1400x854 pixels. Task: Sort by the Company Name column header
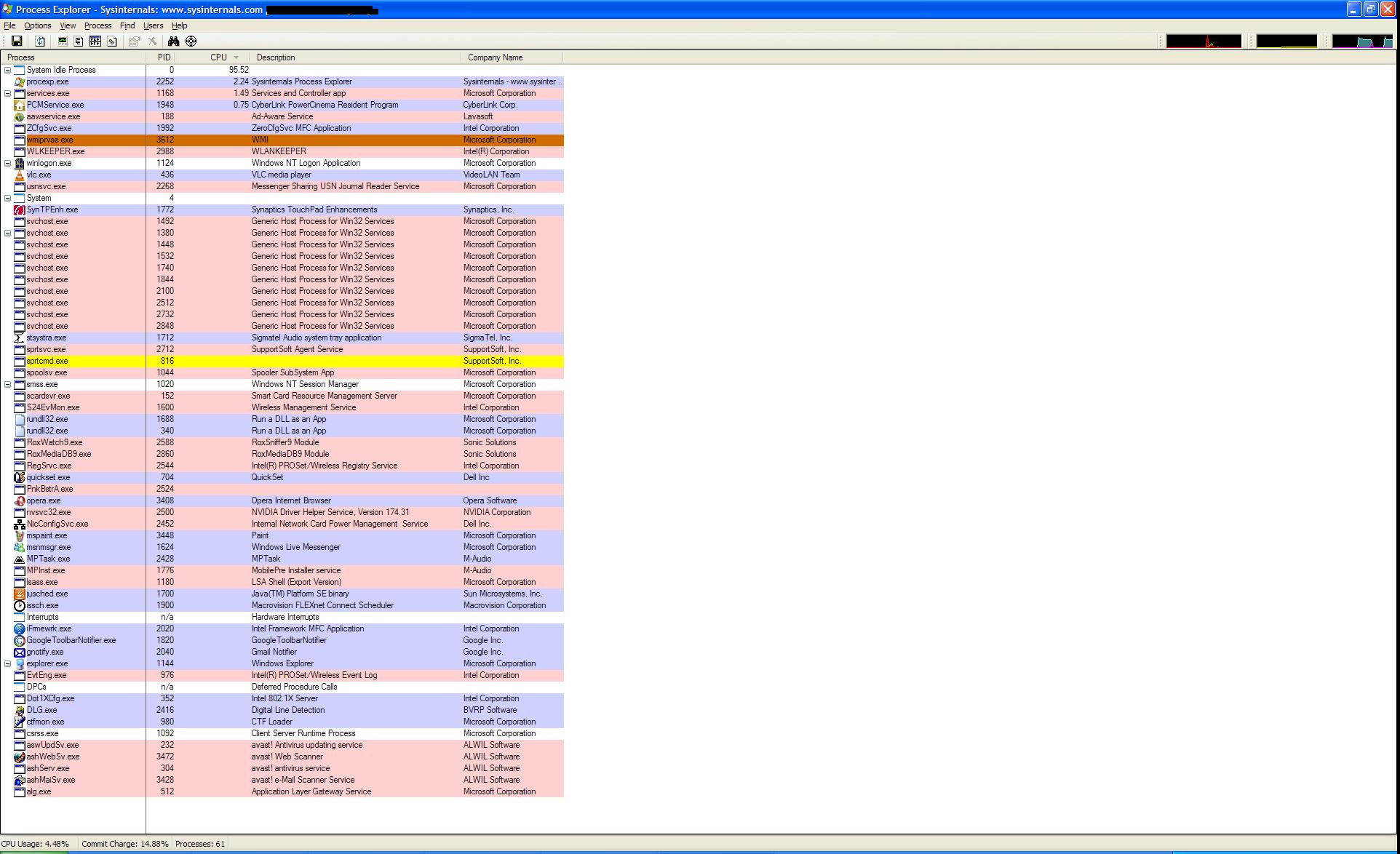pyautogui.click(x=512, y=57)
